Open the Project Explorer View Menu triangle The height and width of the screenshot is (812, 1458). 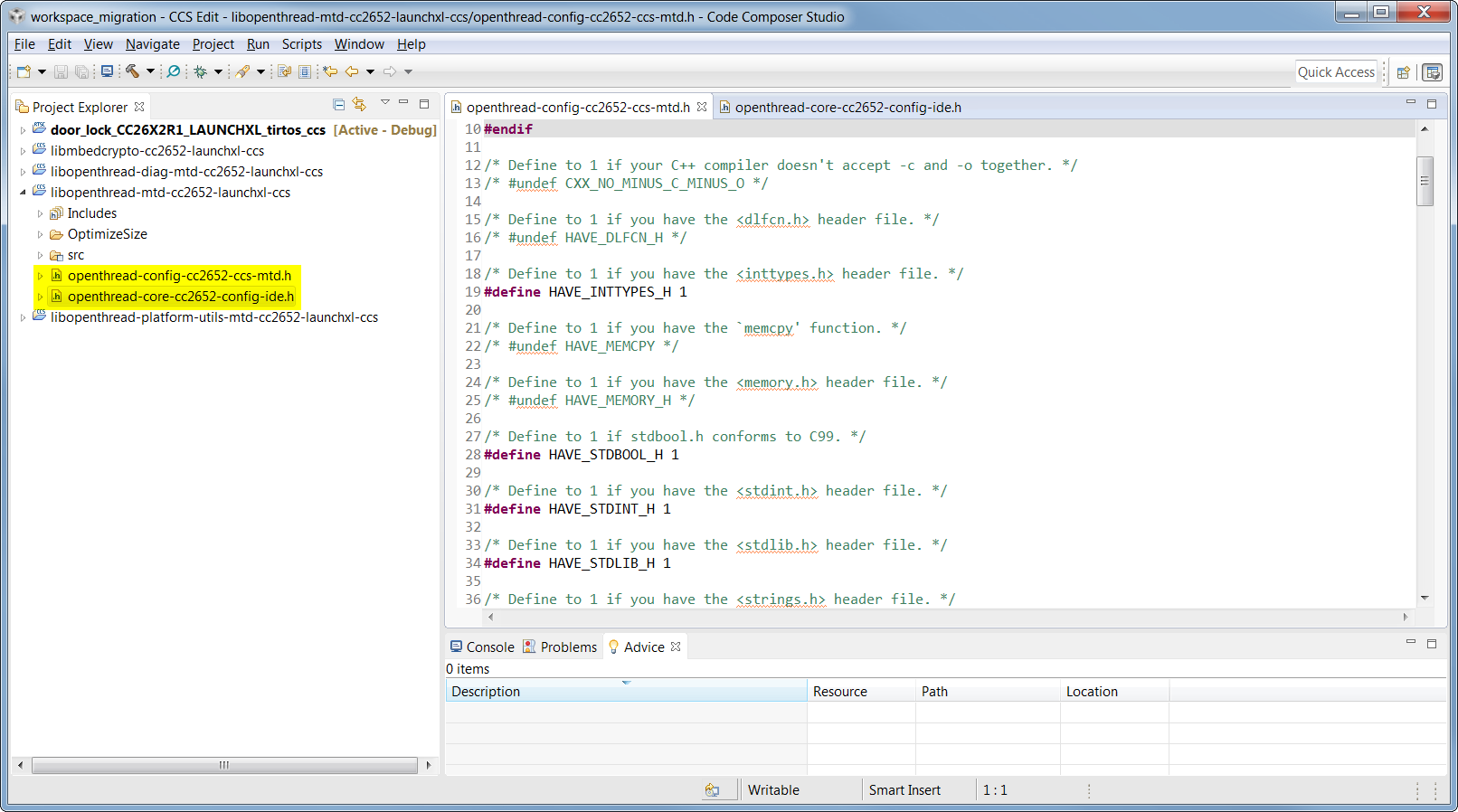point(384,103)
